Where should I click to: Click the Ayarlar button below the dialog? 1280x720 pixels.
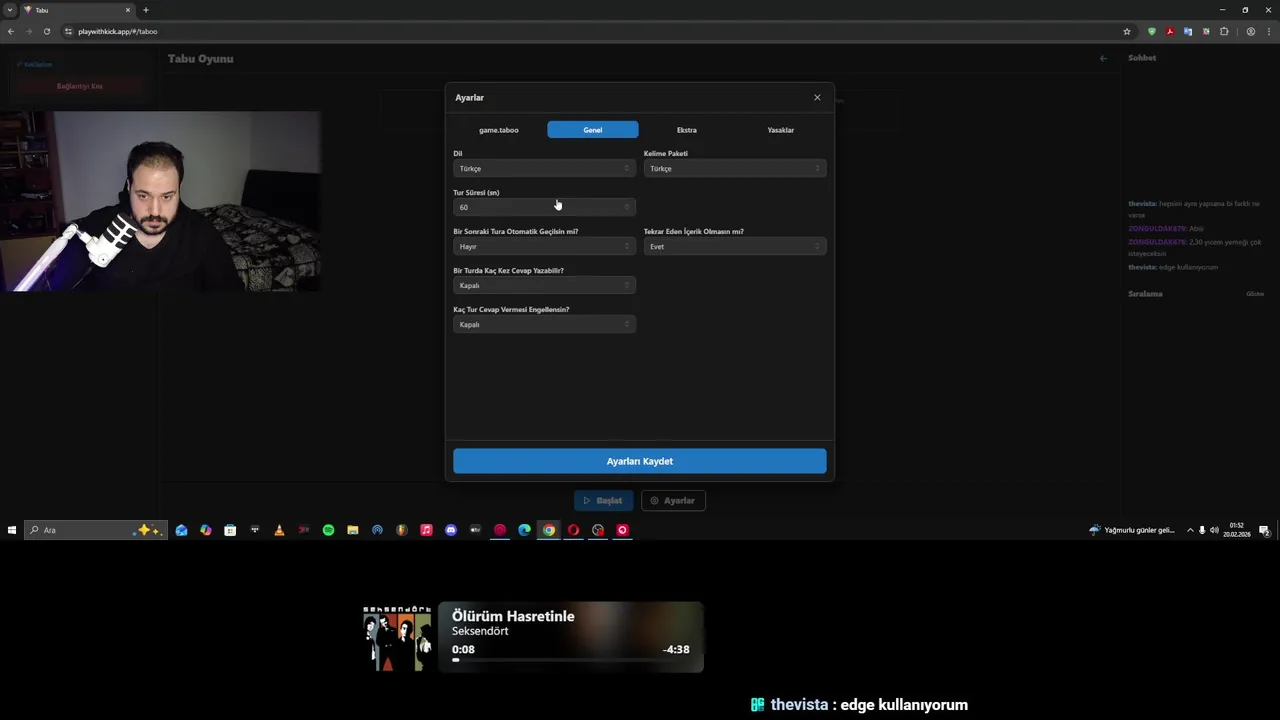[x=673, y=500]
